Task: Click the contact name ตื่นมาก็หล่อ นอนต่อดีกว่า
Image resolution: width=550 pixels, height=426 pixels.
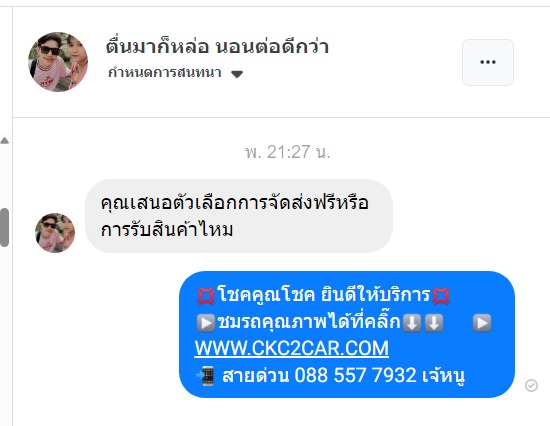Action: [217, 46]
